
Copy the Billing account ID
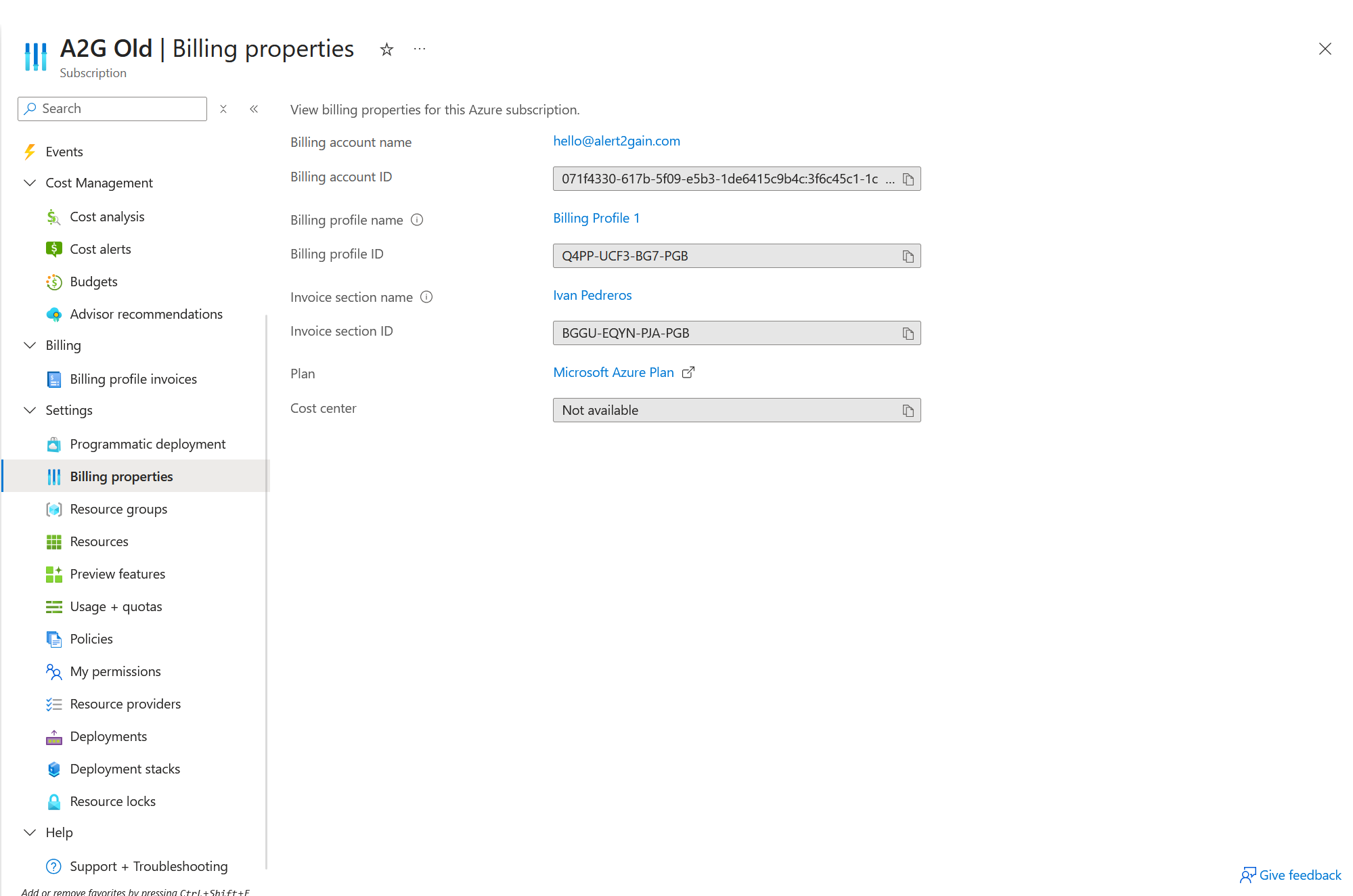[x=908, y=179]
